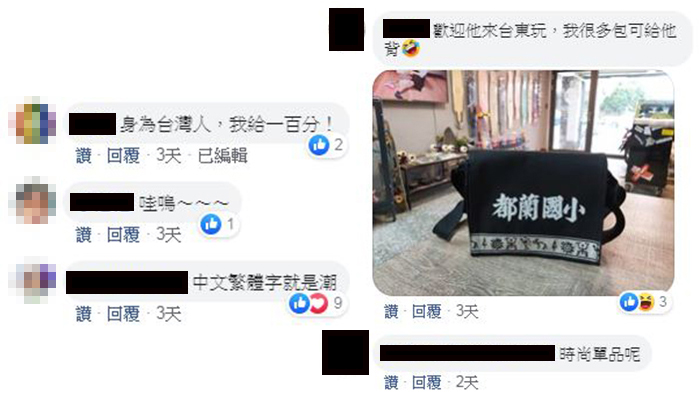700x400 pixels.
Task: Click the heart reaction on 中文繁體字就是潮 comment
Action: (319, 304)
